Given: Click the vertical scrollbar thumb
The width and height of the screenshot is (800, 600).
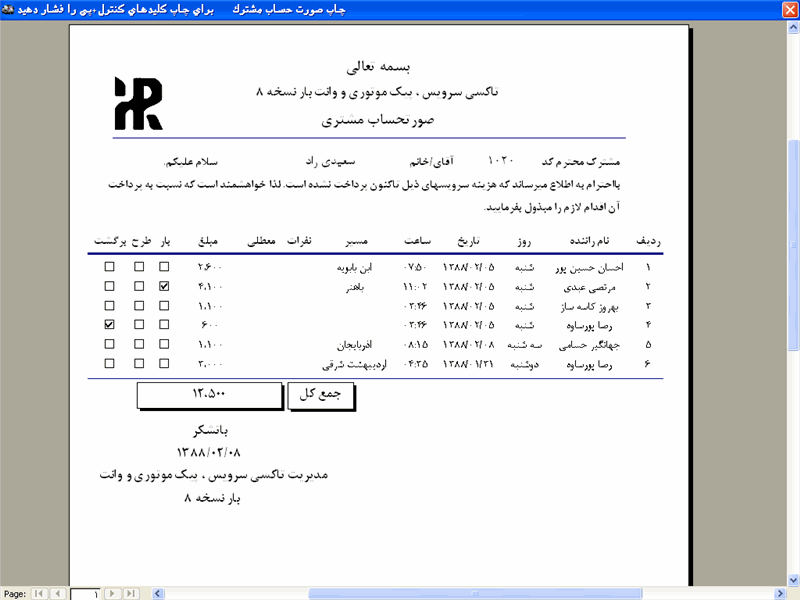Looking at the screenshot, I should [x=793, y=245].
